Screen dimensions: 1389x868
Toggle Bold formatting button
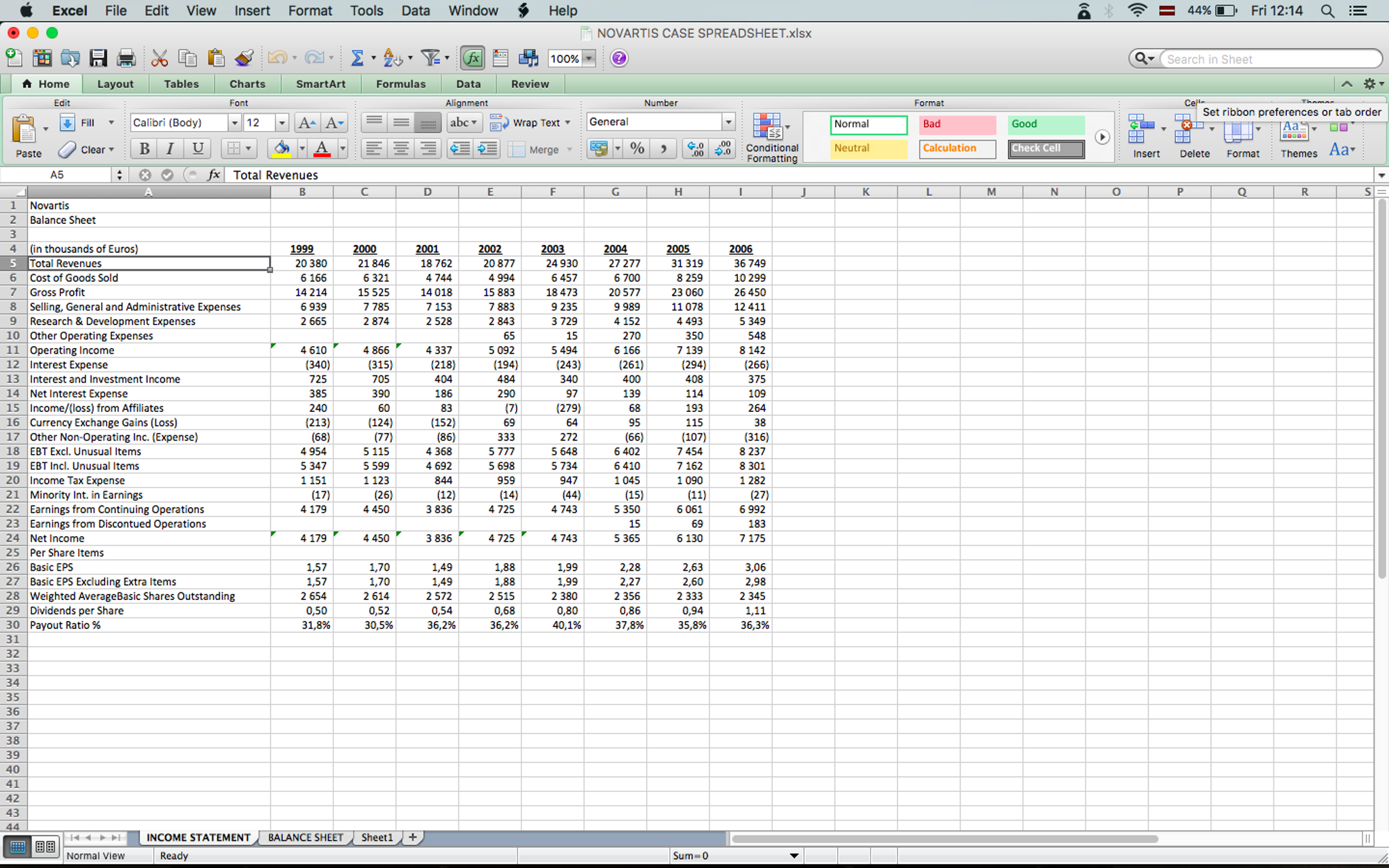[x=144, y=149]
